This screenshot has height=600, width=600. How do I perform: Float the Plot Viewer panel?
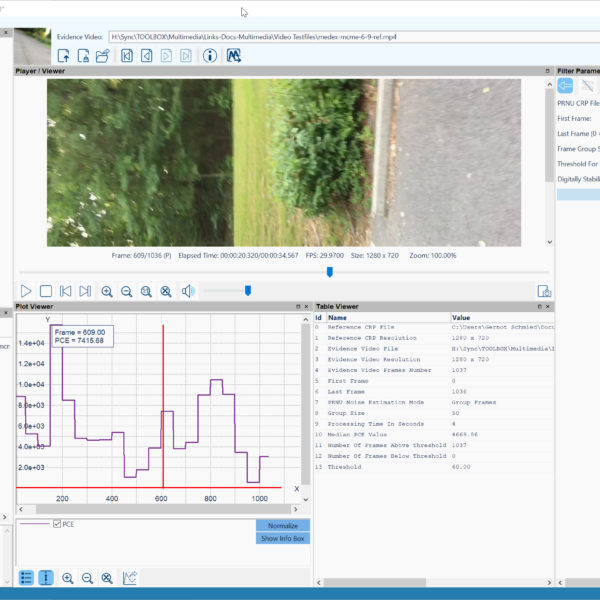pyautogui.click(x=298, y=307)
